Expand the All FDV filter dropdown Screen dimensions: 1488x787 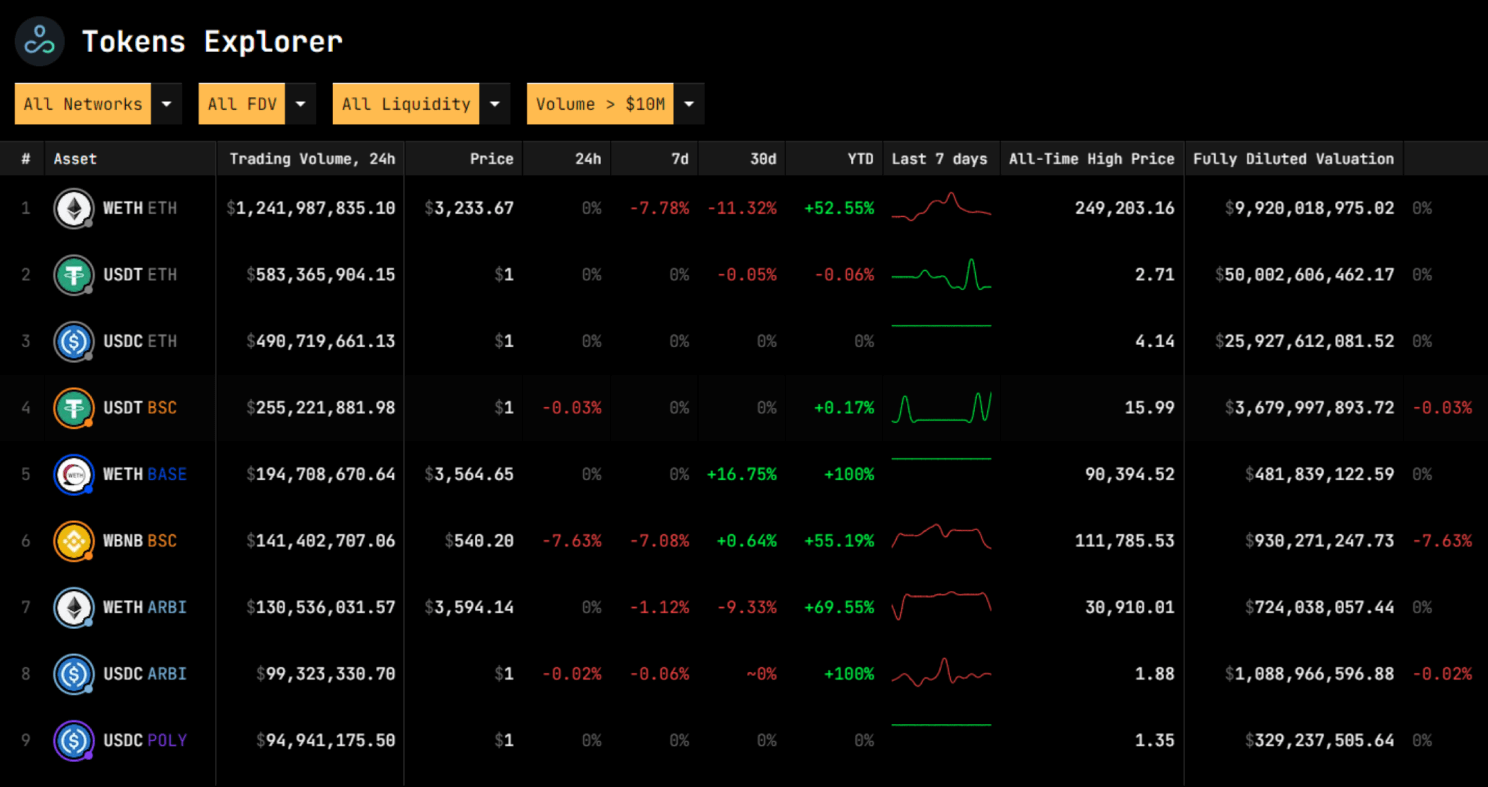click(301, 104)
